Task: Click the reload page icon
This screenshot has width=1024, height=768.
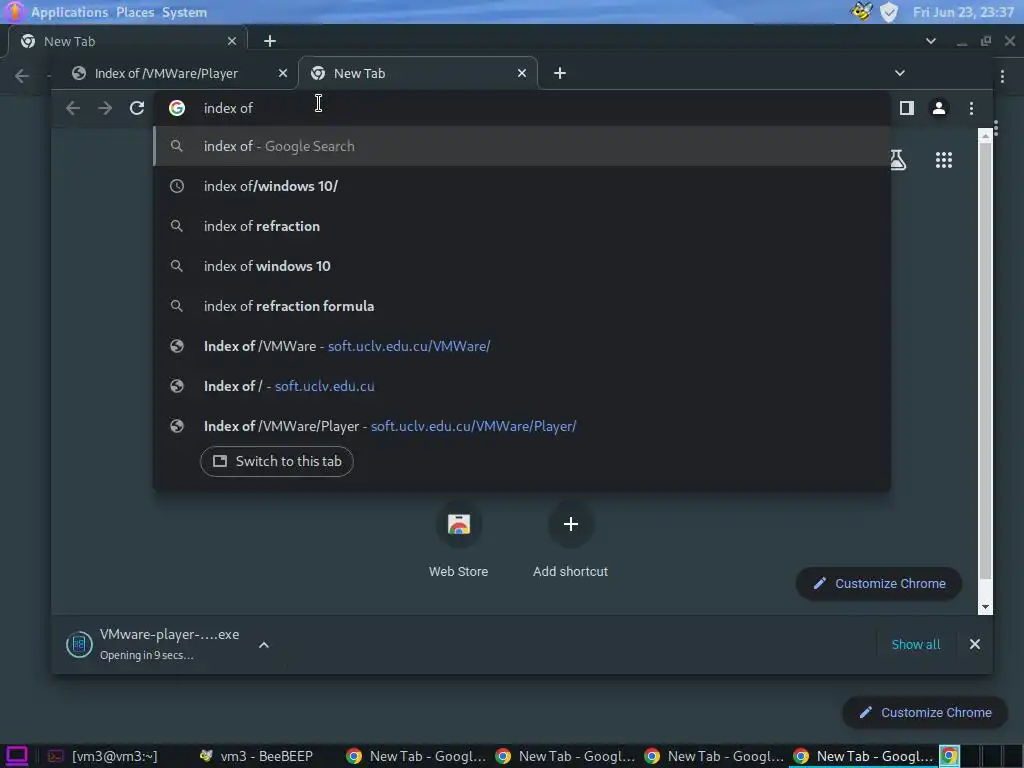Action: pyautogui.click(x=136, y=108)
